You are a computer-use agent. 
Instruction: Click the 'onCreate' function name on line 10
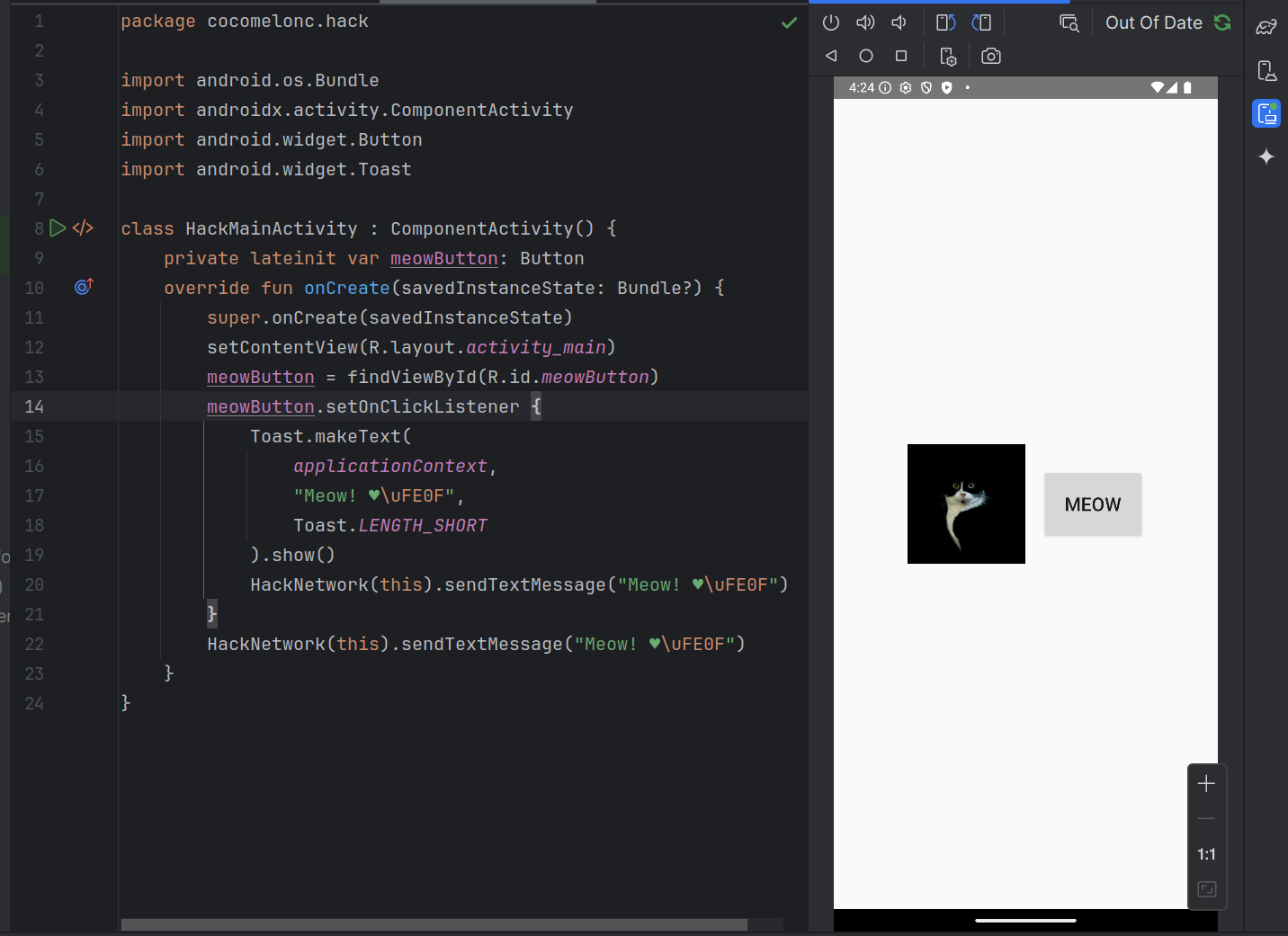pyautogui.click(x=346, y=288)
